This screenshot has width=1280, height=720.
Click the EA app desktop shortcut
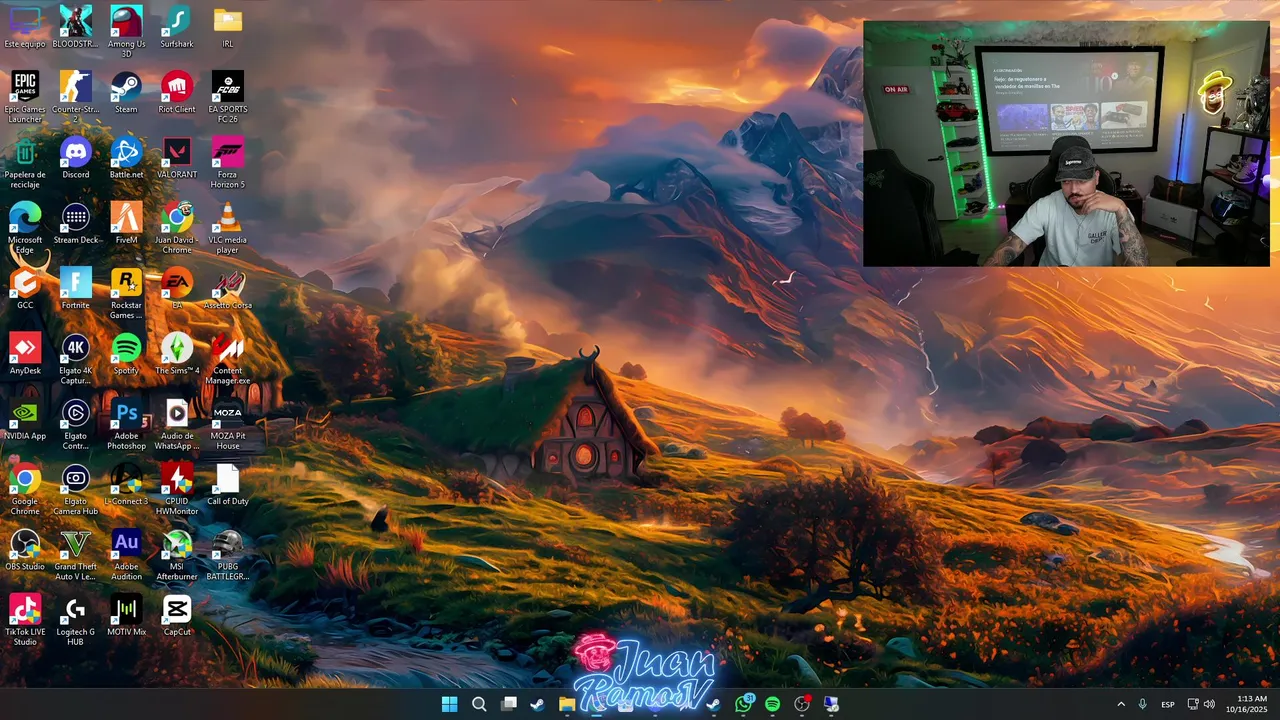(x=177, y=288)
